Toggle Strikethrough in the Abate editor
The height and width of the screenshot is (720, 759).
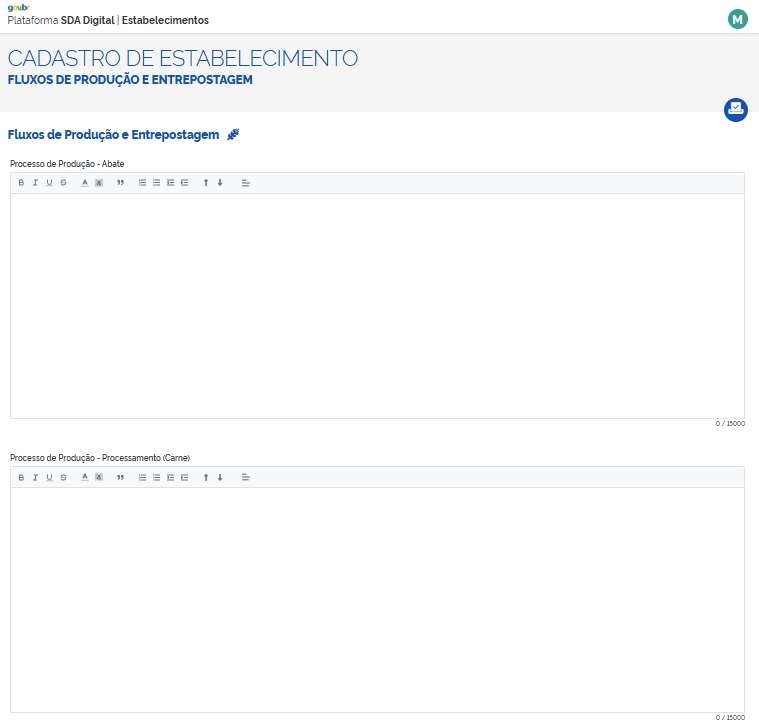click(x=63, y=183)
